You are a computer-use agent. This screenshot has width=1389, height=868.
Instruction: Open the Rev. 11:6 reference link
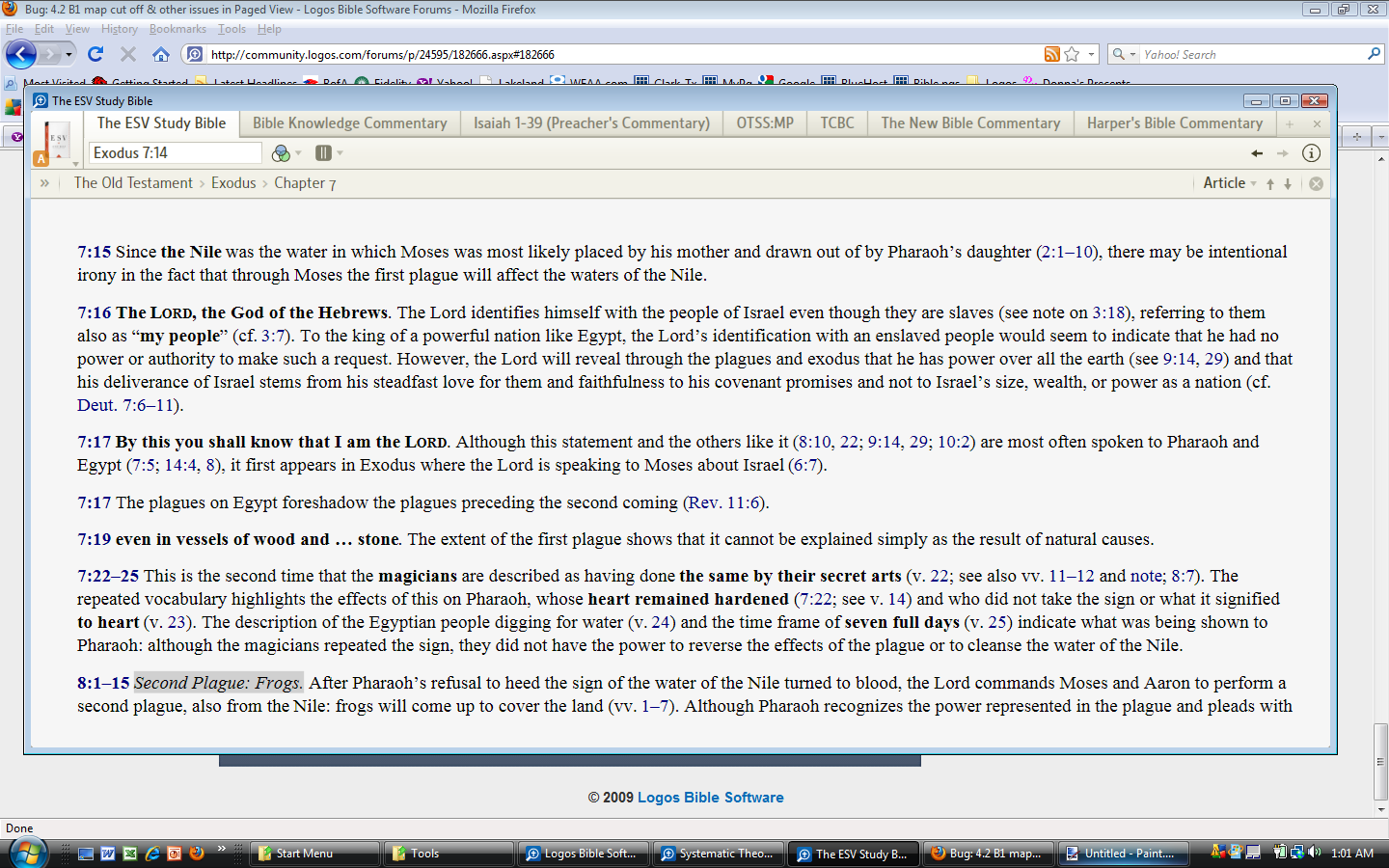tap(725, 502)
